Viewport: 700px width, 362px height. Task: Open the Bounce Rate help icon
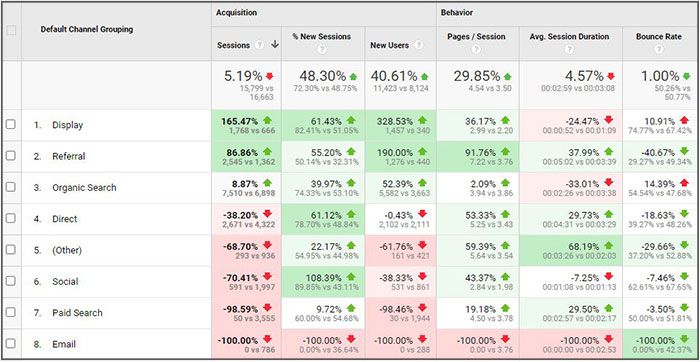pyautogui.click(x=659, y=50)
